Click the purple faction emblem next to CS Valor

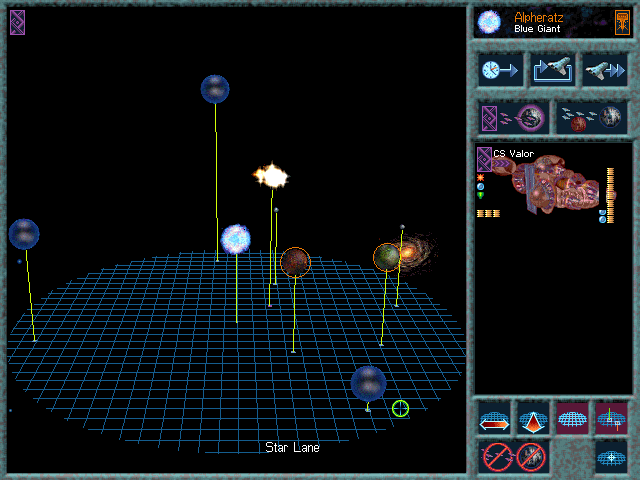[x=484, y=159]
